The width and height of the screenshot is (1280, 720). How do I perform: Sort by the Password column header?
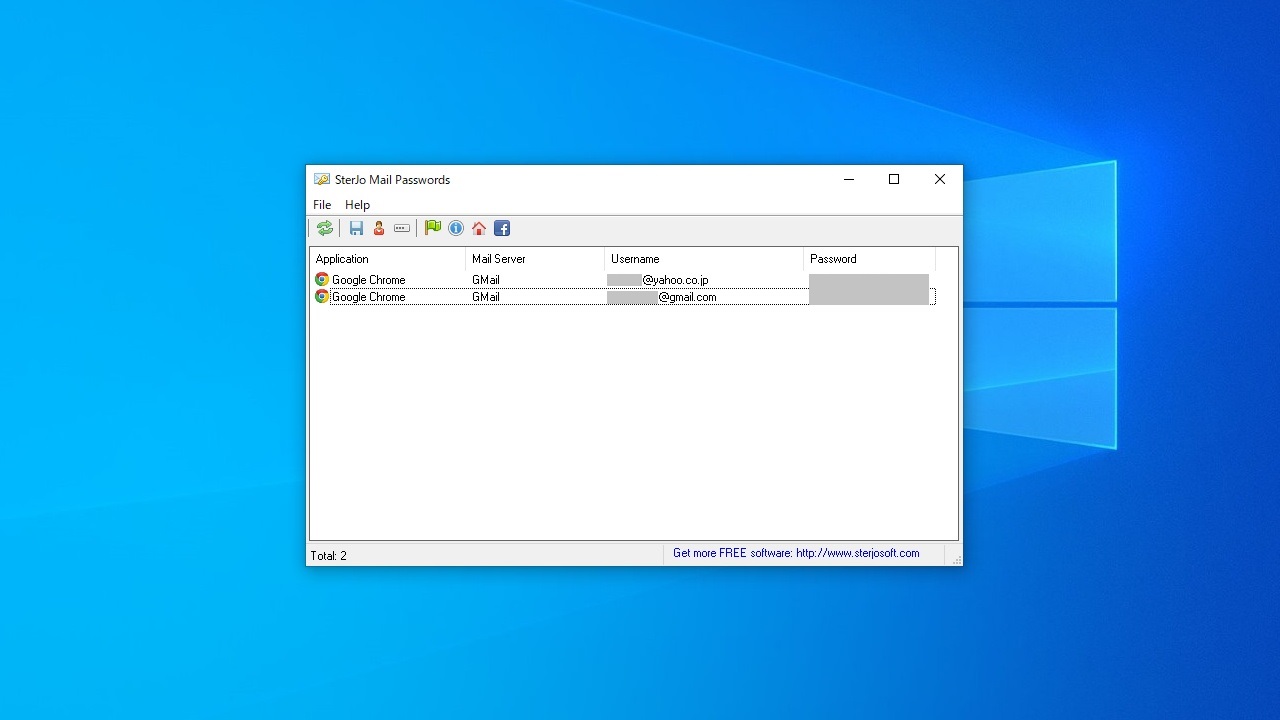click(869, 259)
